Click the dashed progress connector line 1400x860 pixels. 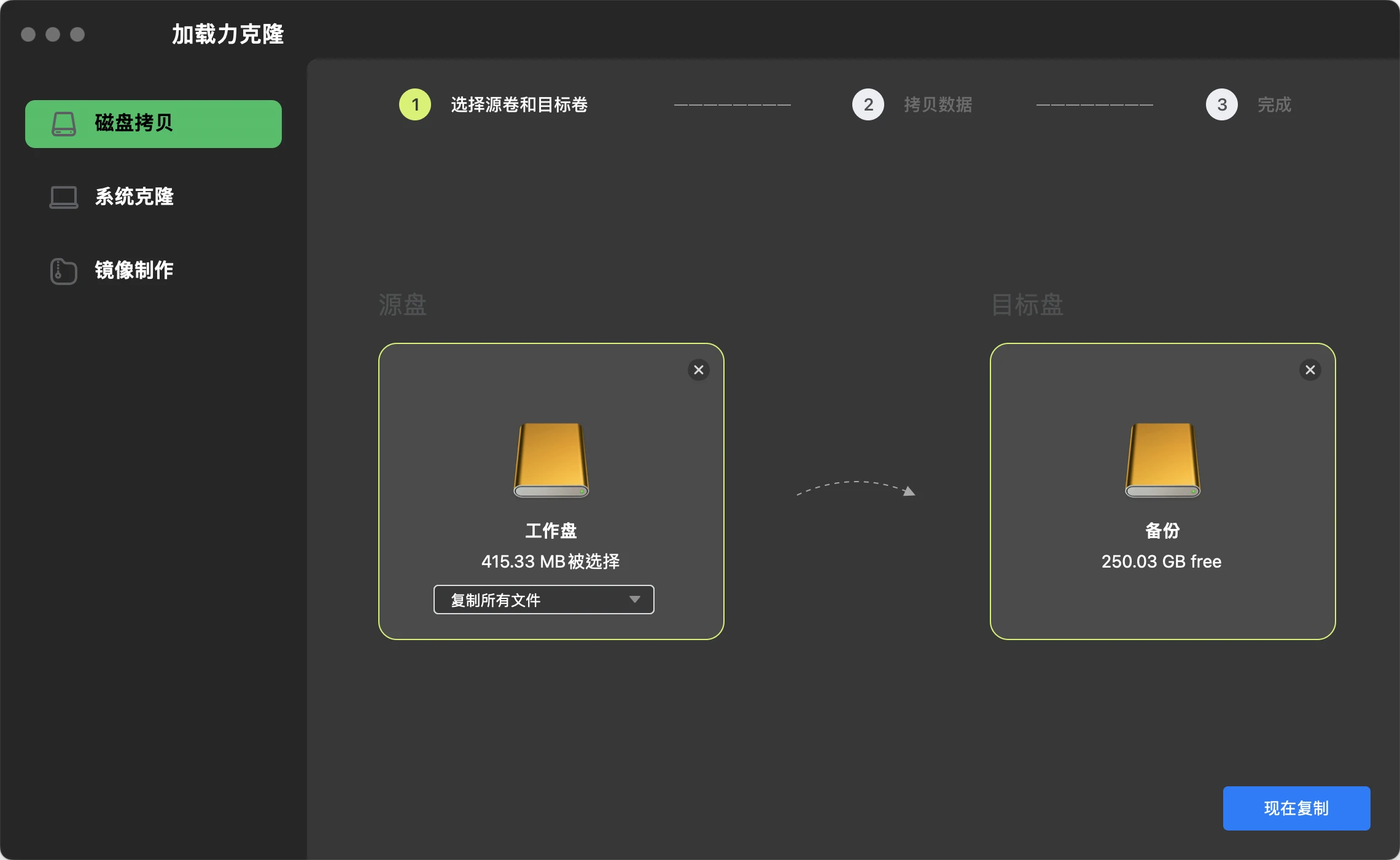click(x=733, y=104)
